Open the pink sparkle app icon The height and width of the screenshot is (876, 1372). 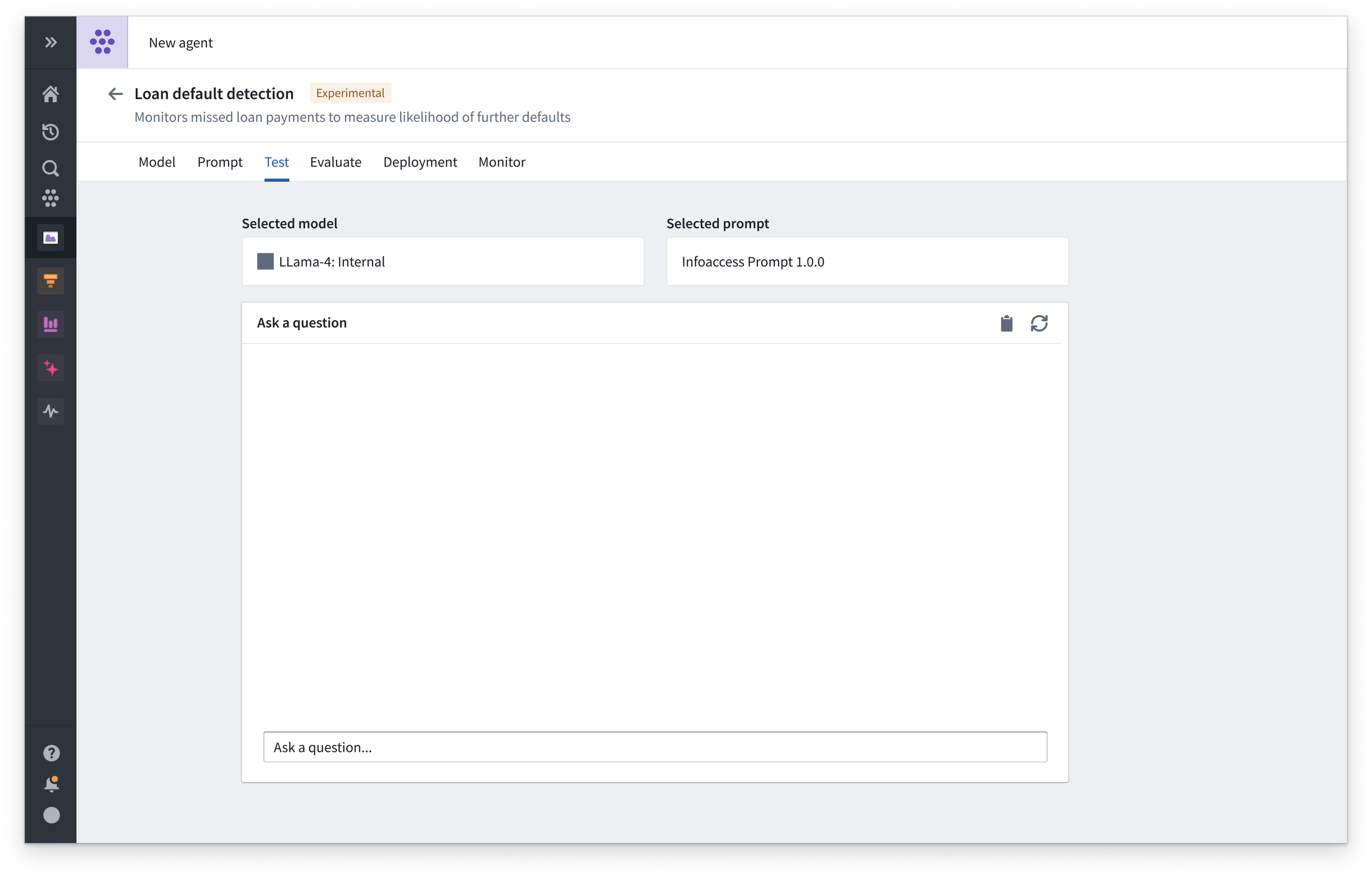coord(50,368)
